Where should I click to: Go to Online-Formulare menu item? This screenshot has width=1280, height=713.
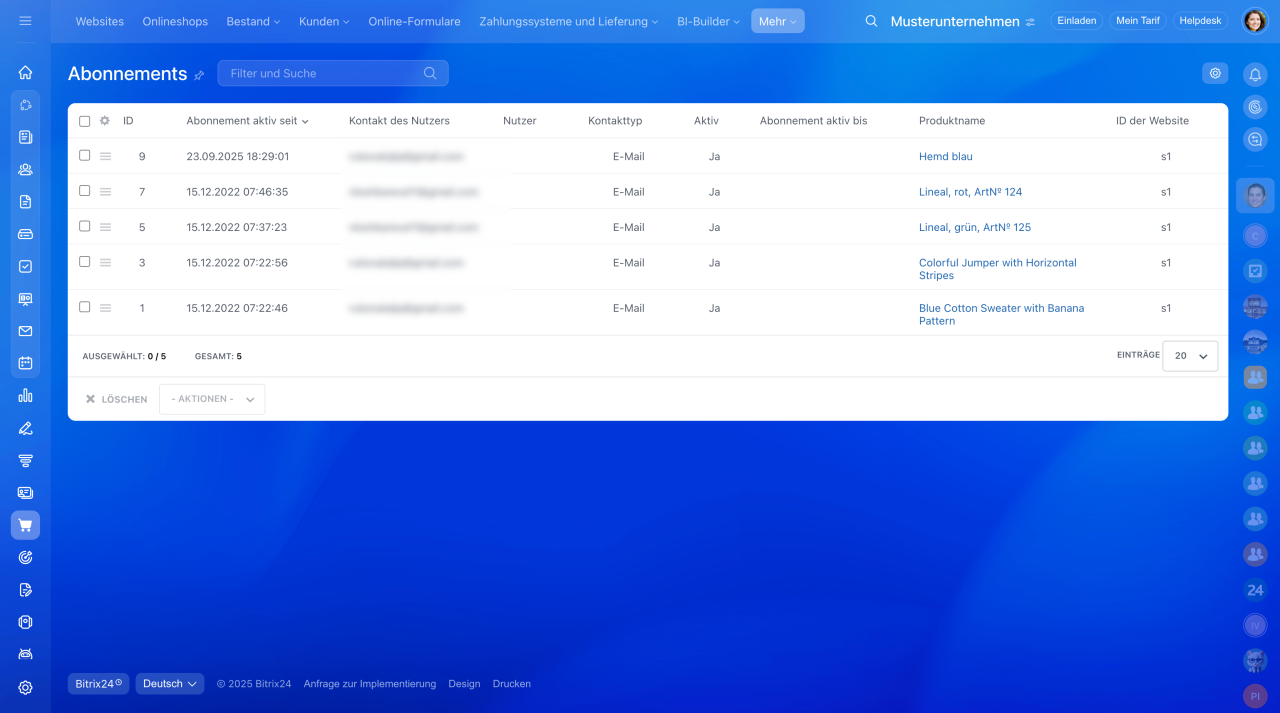pos(414,21)
